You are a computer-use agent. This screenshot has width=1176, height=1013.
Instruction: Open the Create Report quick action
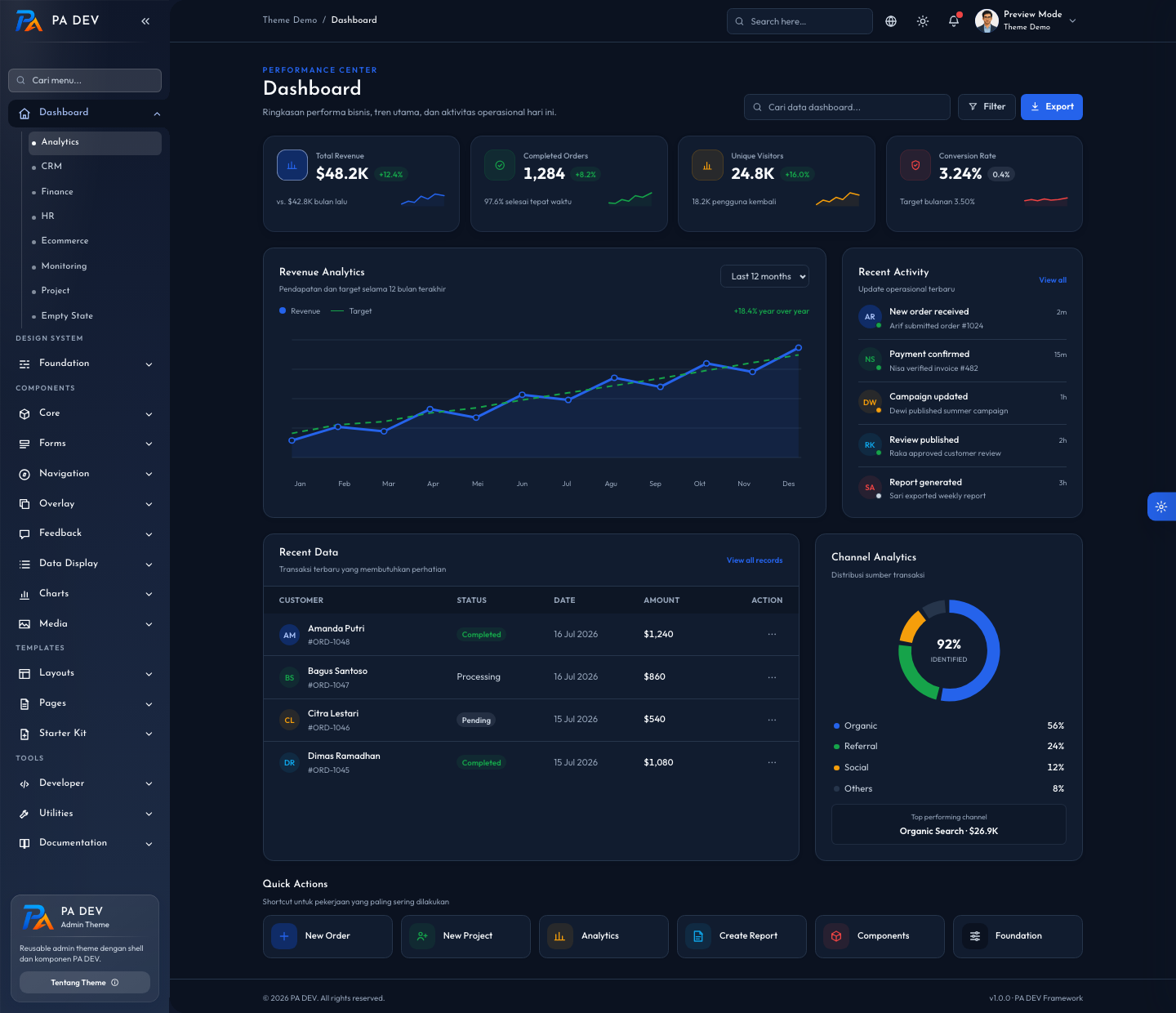(742, 936)
